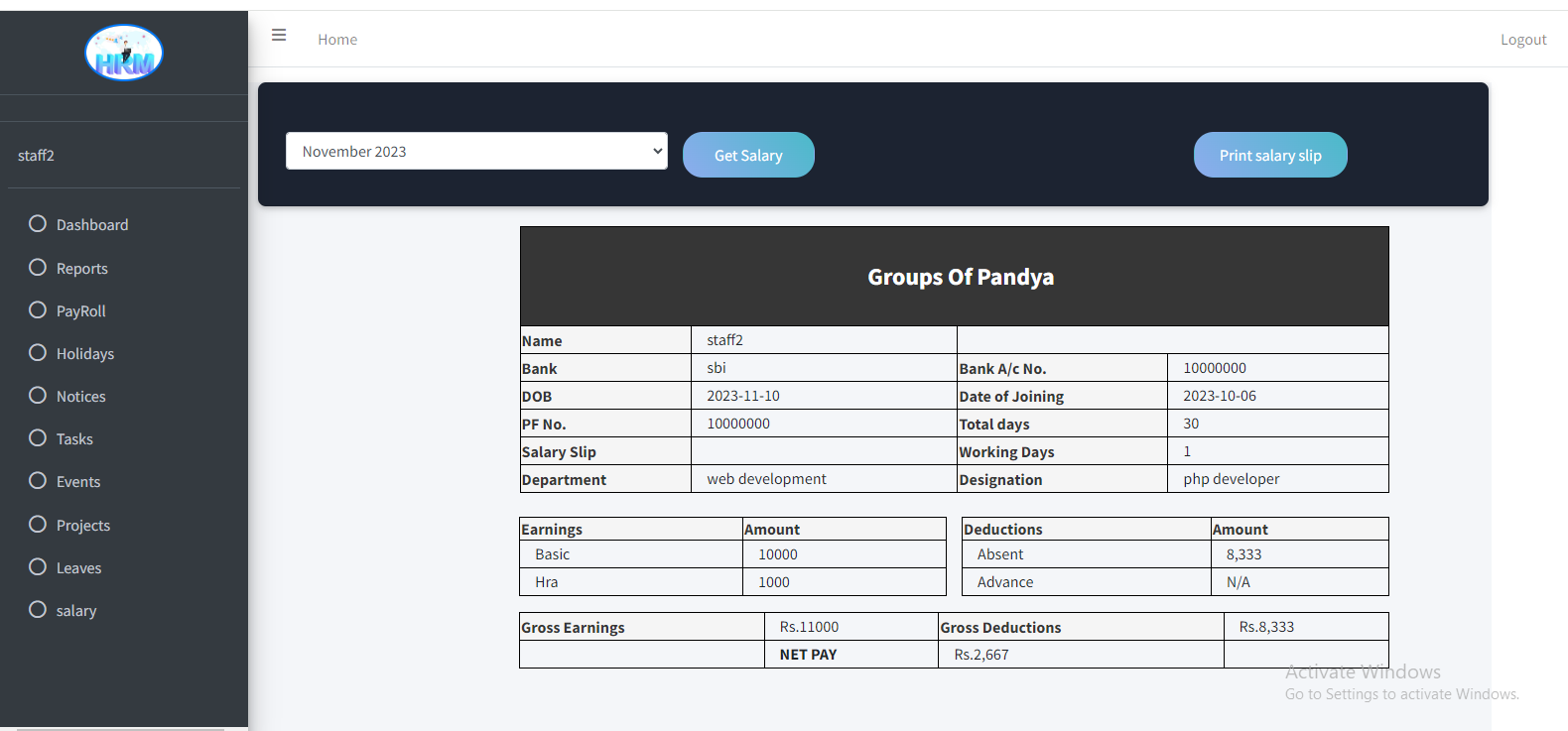This screenshot has width=1568, height=731.
Task: Click the Date of Joining value 2023-10-06
Action: tap(1220, 396)
